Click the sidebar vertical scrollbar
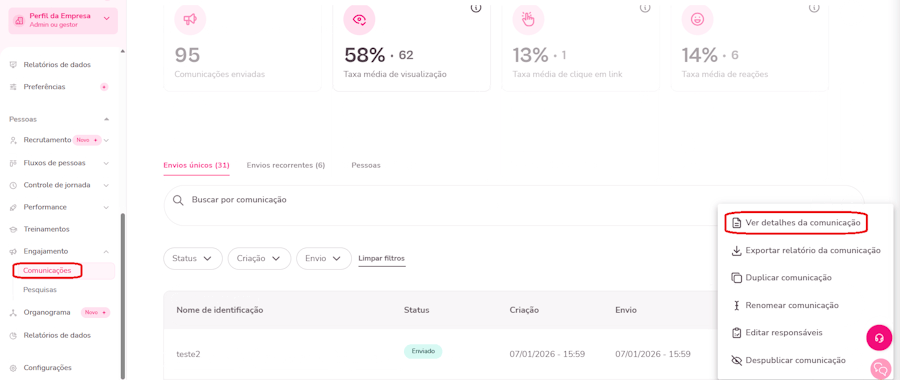900x380 pixels. tap(122, 296)
